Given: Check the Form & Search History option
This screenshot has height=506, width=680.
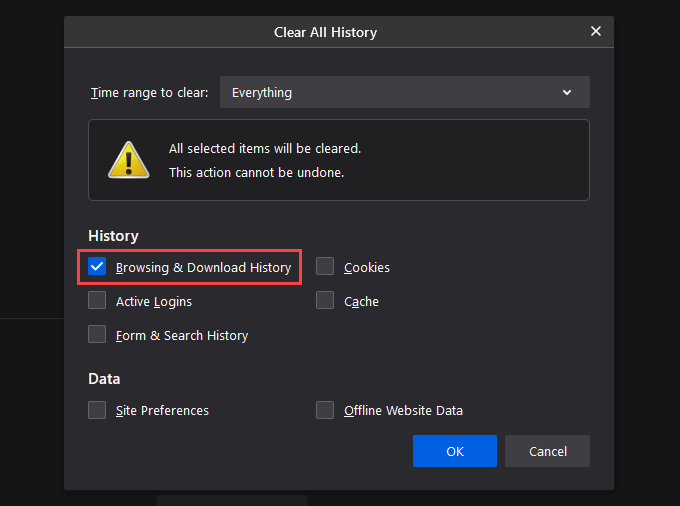Looking at the screenshot, I should point(97,335).
